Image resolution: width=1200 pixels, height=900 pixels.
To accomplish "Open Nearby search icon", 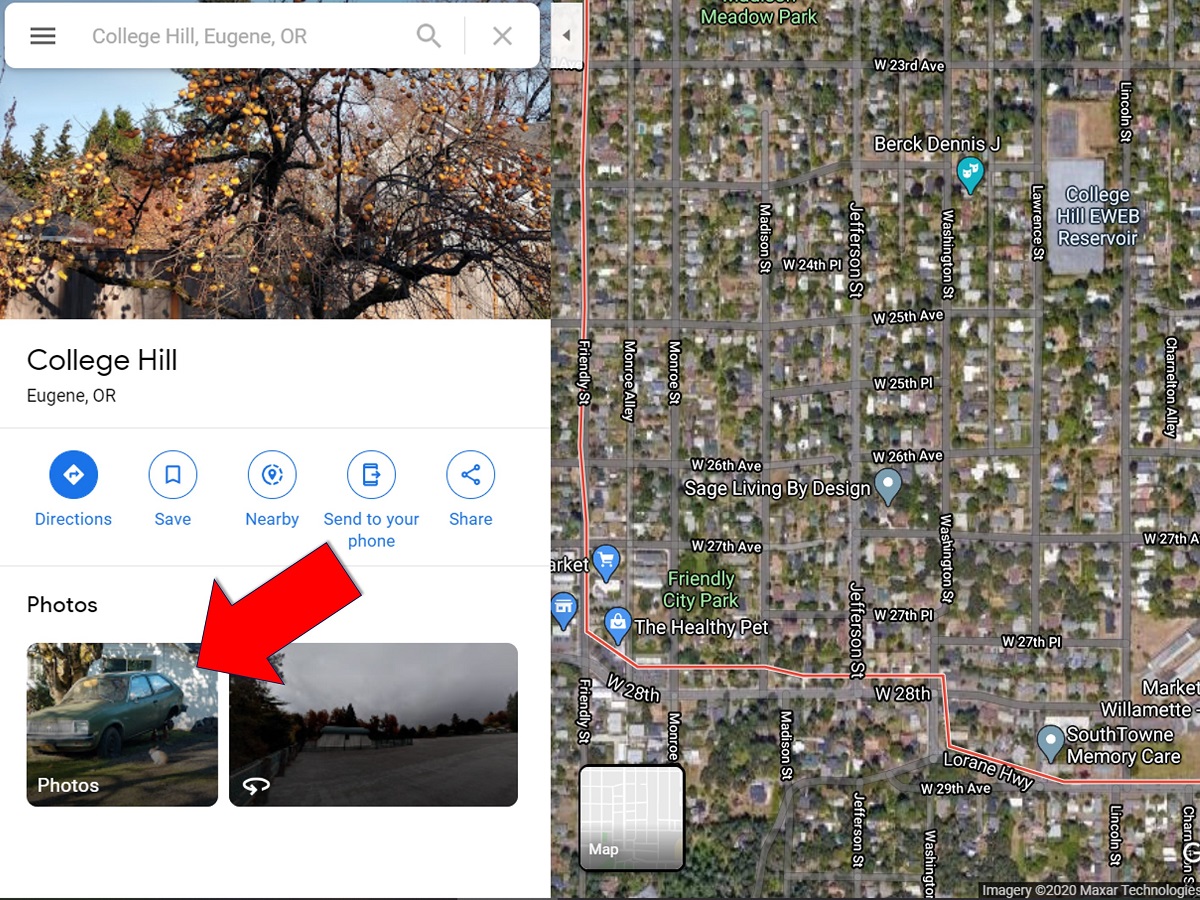I will coord(272,474).
